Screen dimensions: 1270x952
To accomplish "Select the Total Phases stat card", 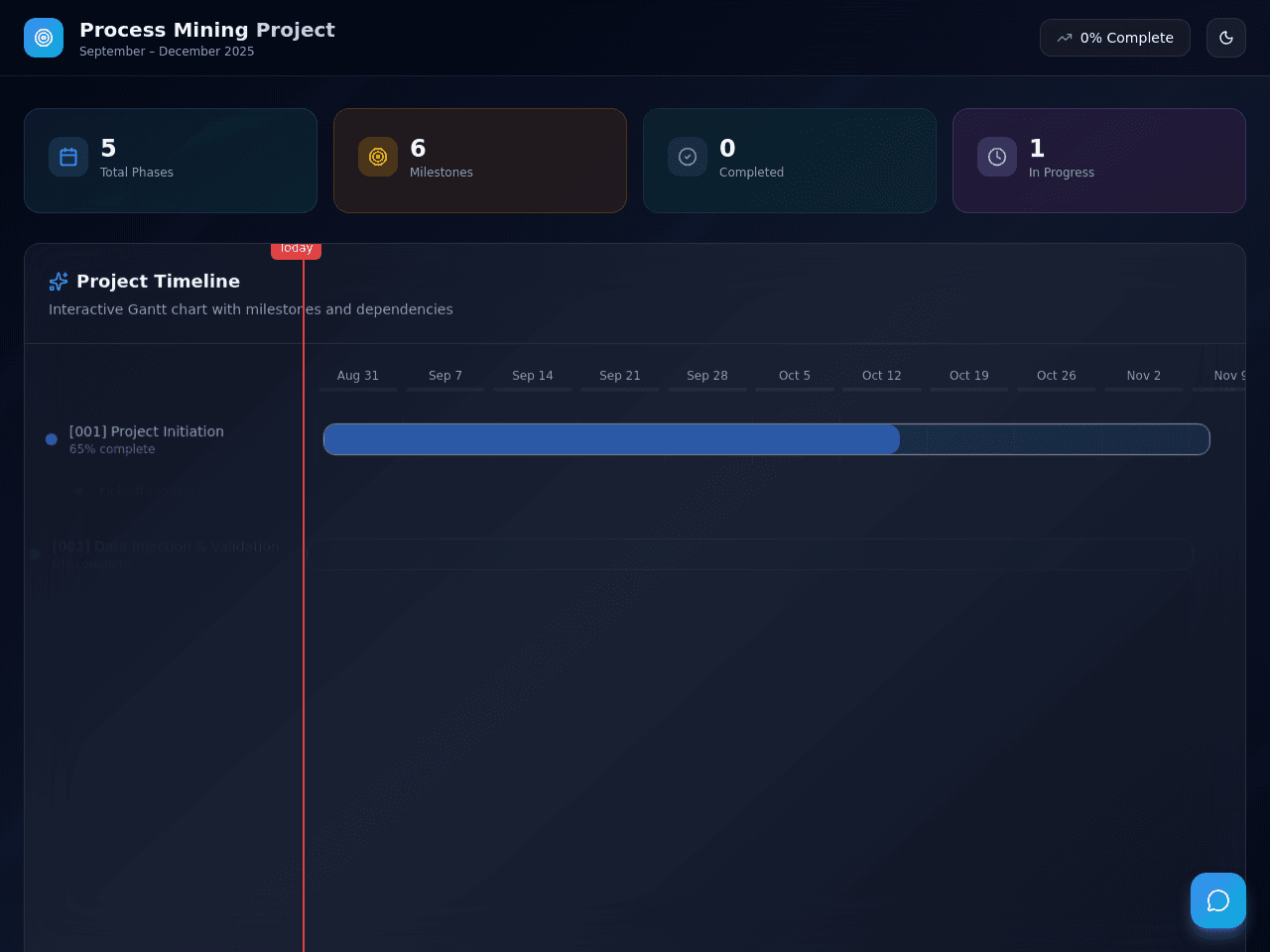I will (171, 161).
